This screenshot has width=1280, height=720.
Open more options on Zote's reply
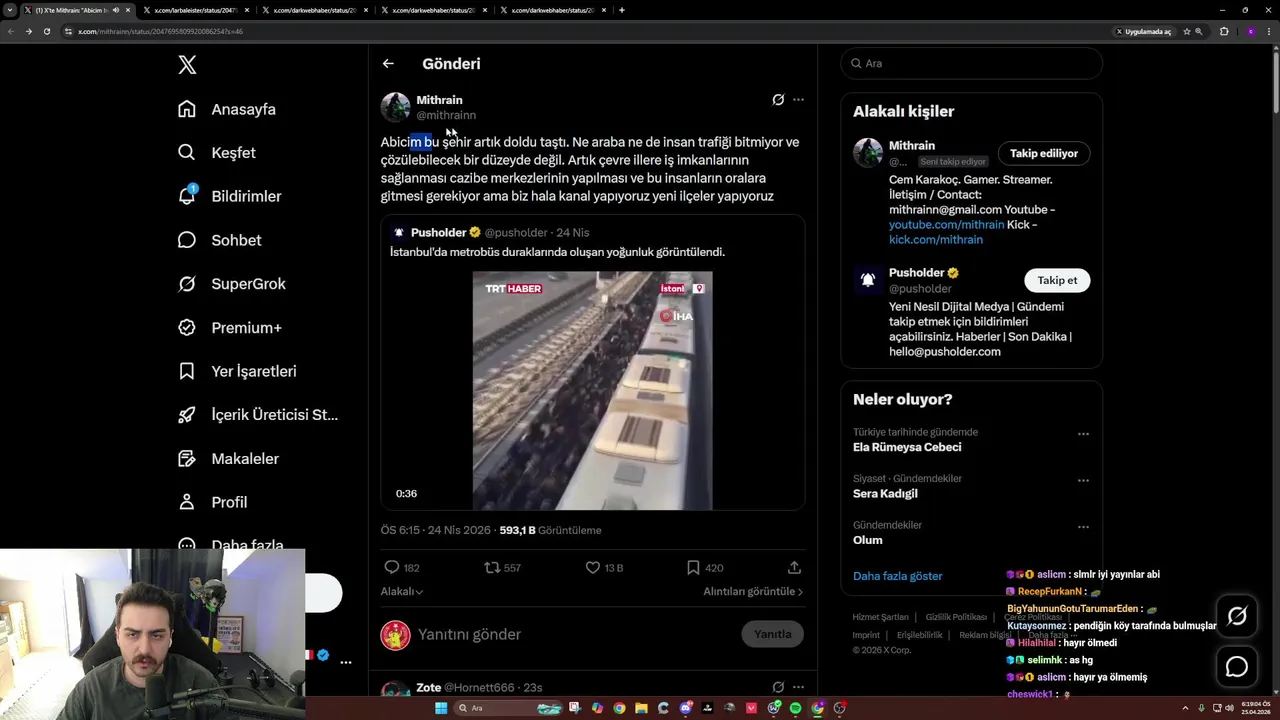(x=798, y=687)
